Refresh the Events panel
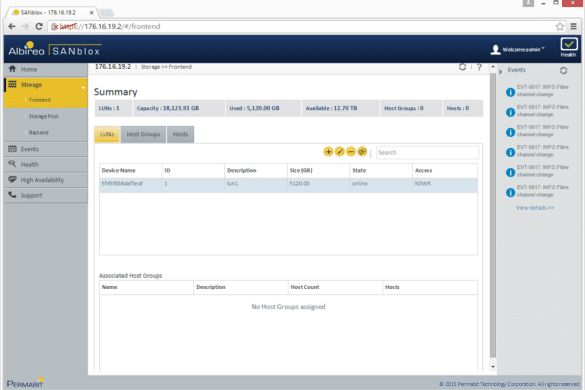The image size is (585, 390). click(563, 70)
